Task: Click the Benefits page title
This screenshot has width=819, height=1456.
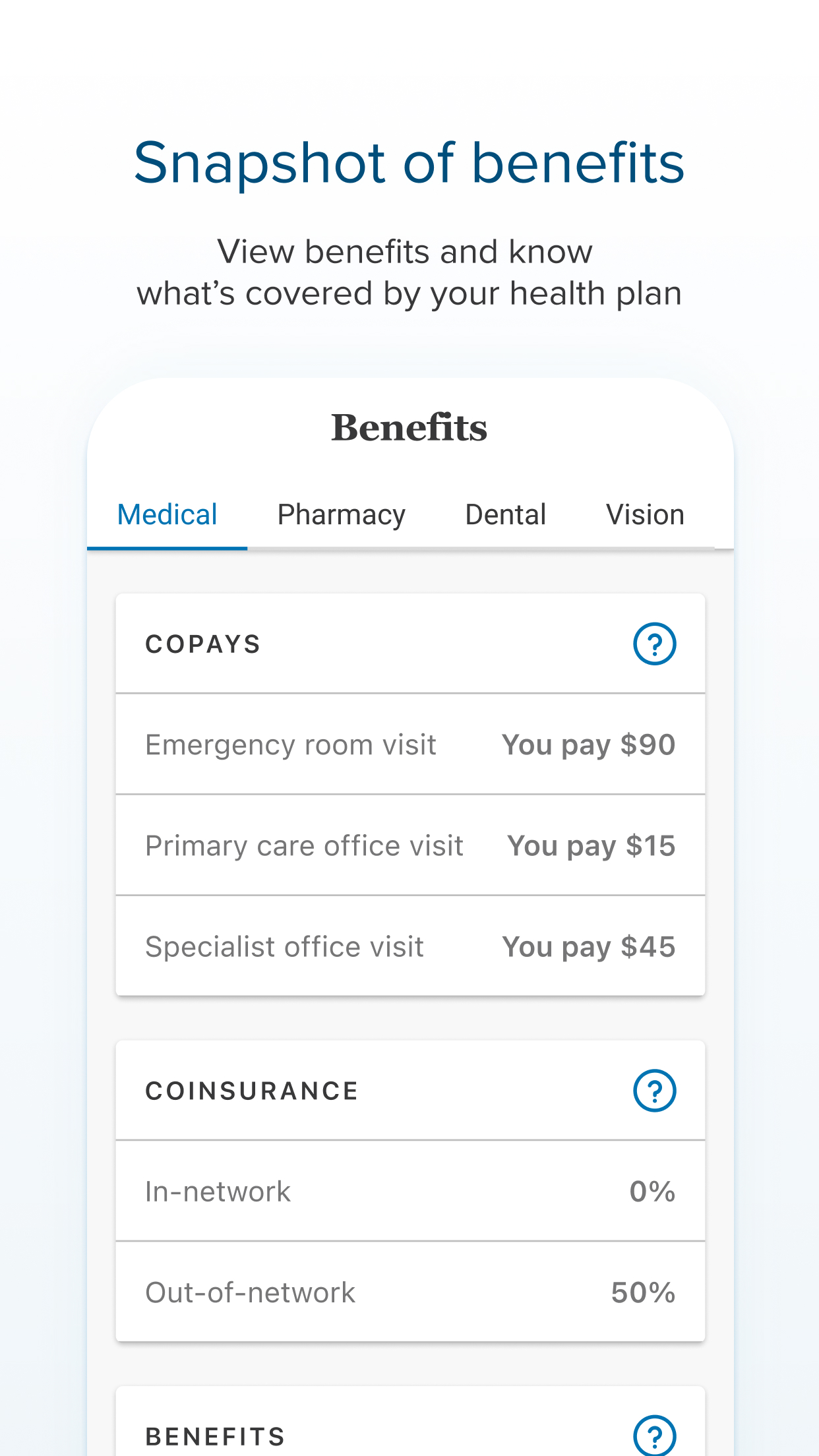Action: point(409,427)
